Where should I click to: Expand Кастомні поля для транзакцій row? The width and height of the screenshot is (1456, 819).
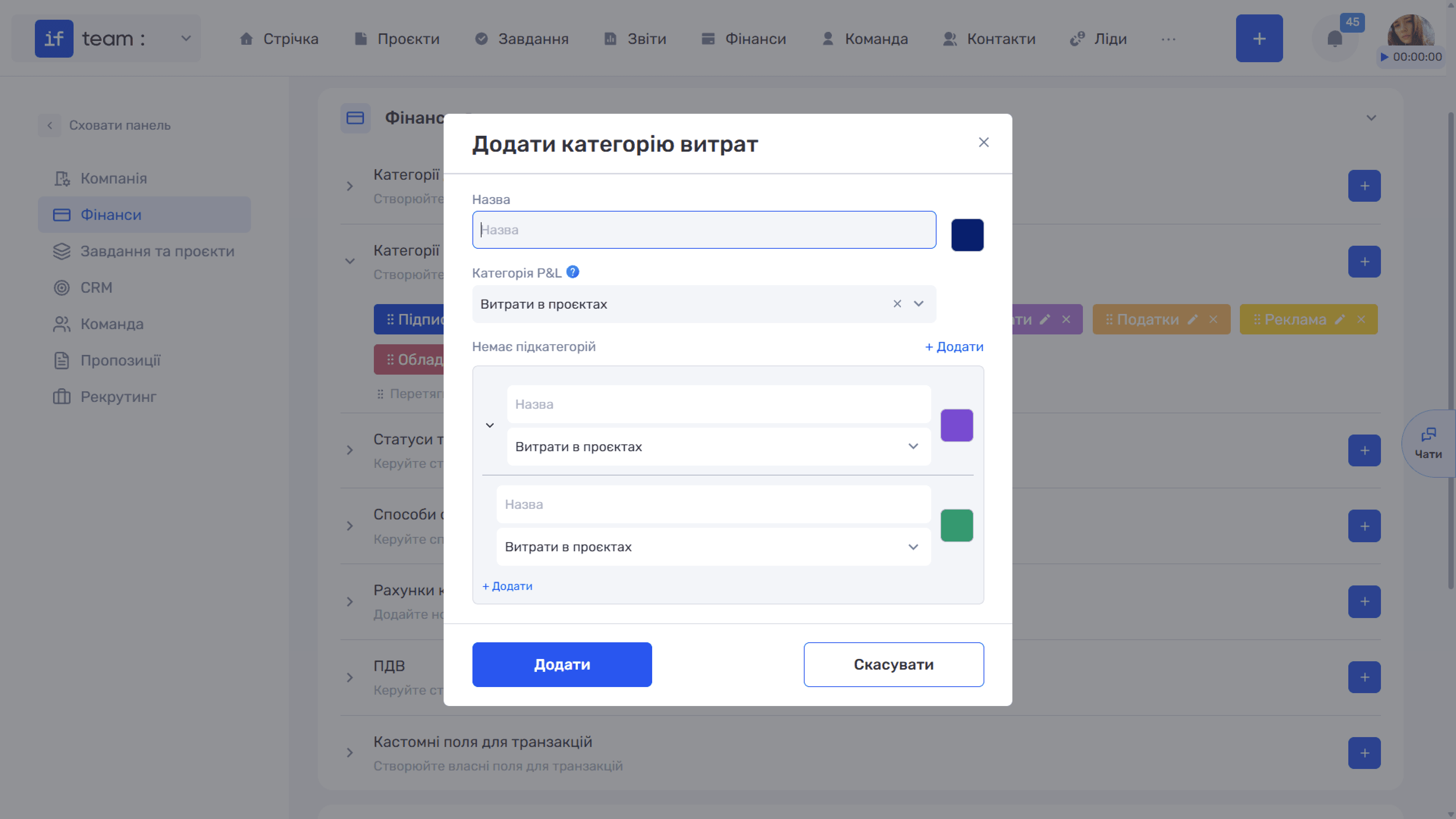(350, 753)
